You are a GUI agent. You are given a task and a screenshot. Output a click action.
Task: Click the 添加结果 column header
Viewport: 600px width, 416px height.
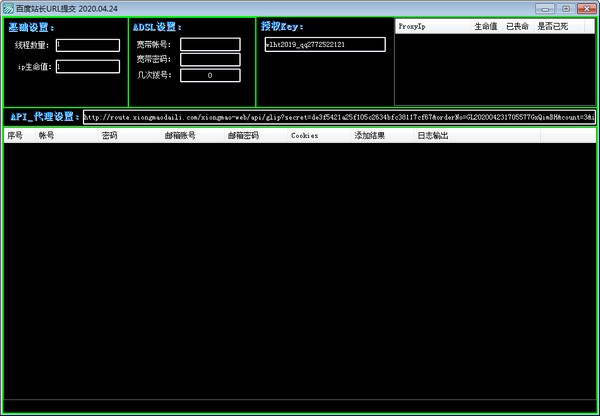coord(369,135)
